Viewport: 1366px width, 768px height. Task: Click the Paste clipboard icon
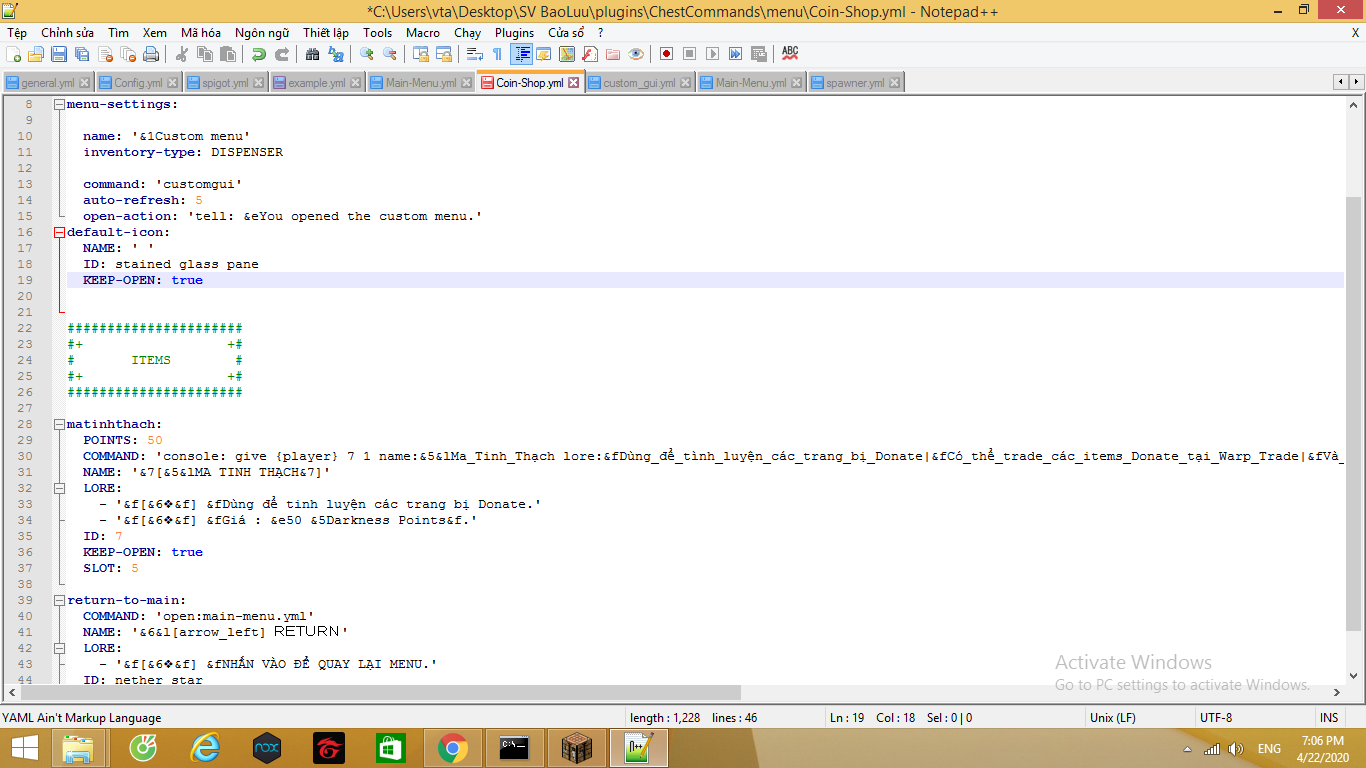227,54
